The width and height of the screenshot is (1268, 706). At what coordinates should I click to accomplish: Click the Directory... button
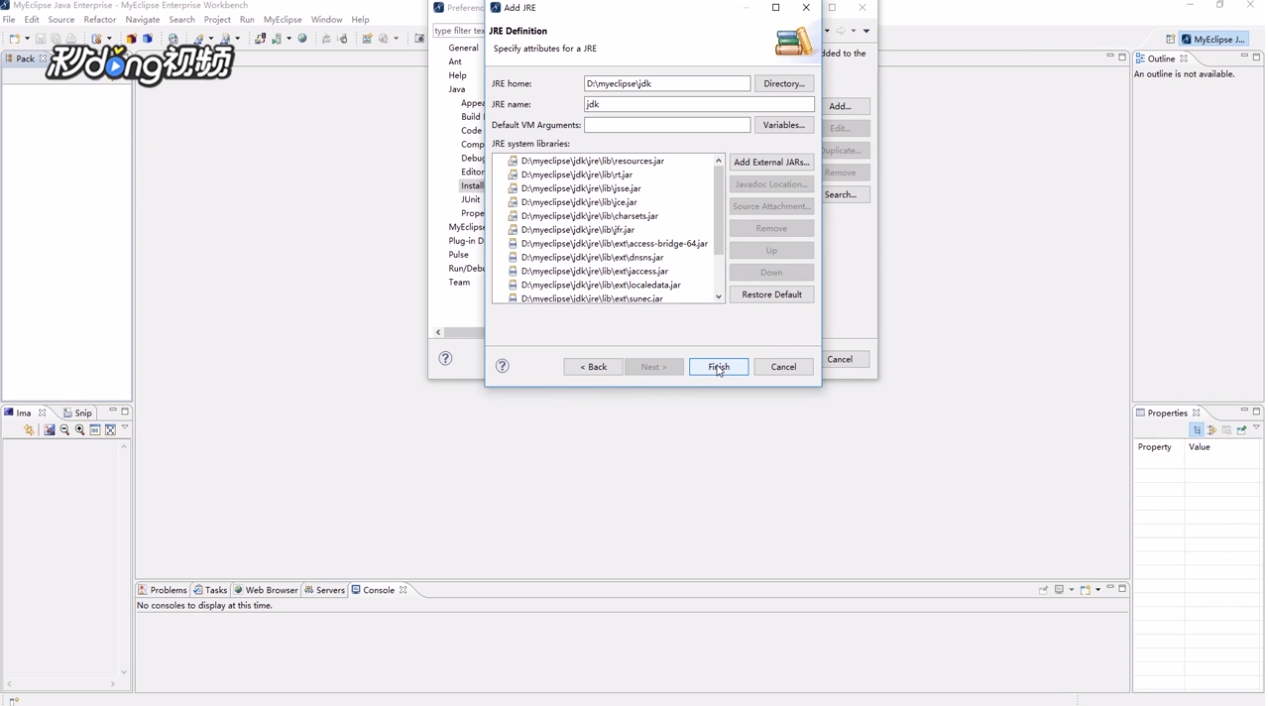coord(784,84)
